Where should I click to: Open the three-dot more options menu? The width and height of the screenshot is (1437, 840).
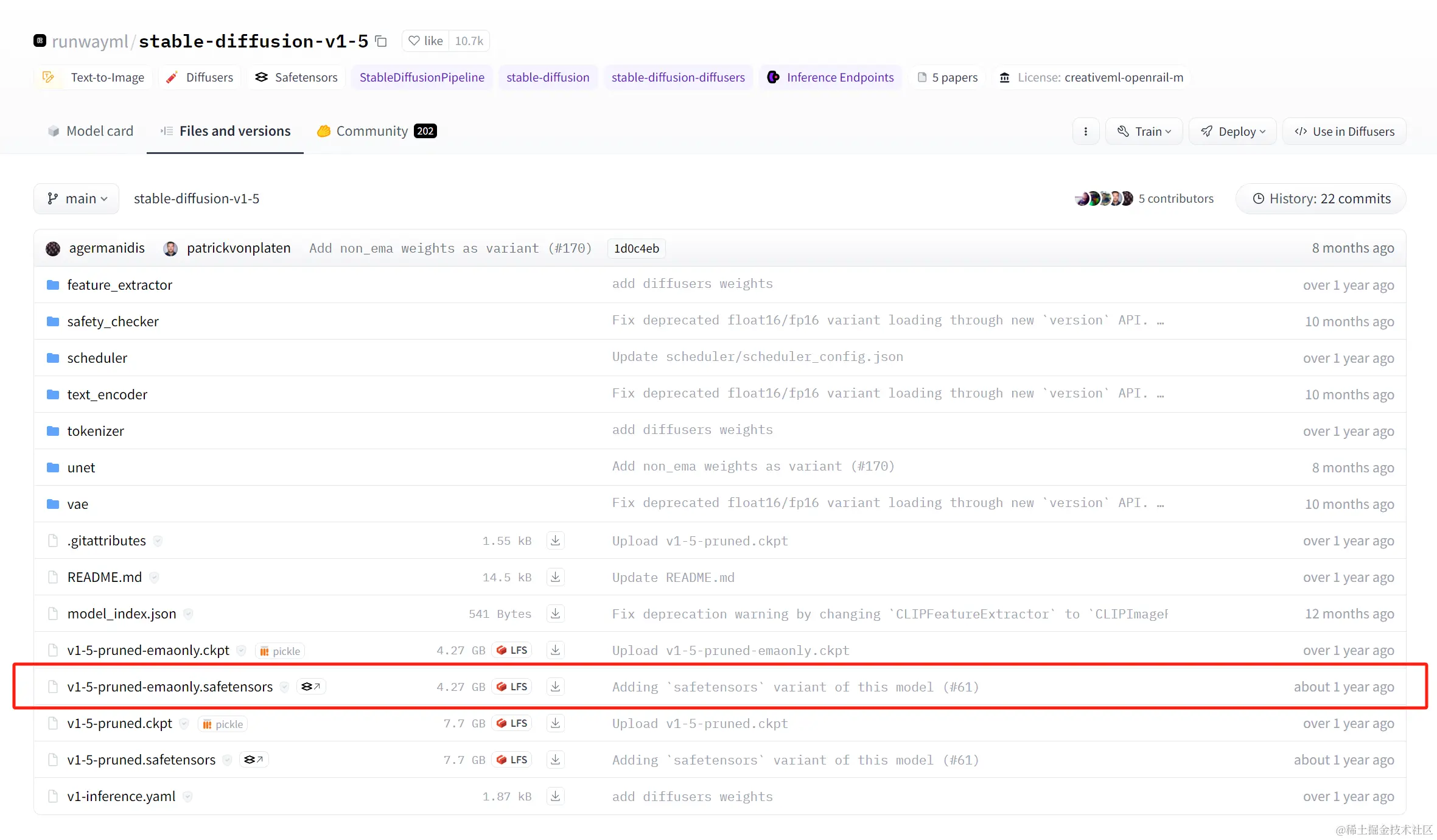pyautogui.click(x=1085, y=131)
